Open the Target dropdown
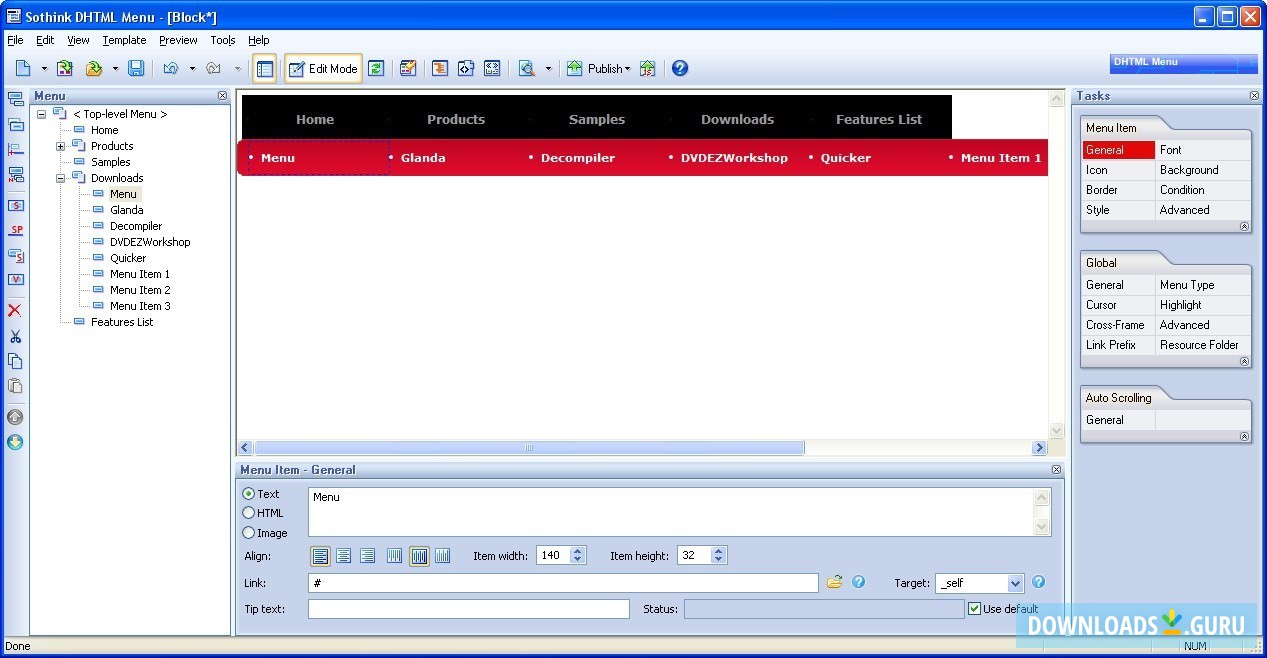Viewport: 1267px width, 658px height. click(x=1014, y=582)
